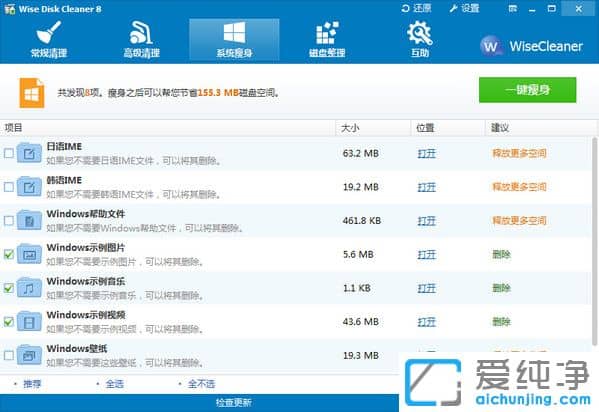Click 释放更多空间 suggestion for 韩语IME

click(519, 187)
